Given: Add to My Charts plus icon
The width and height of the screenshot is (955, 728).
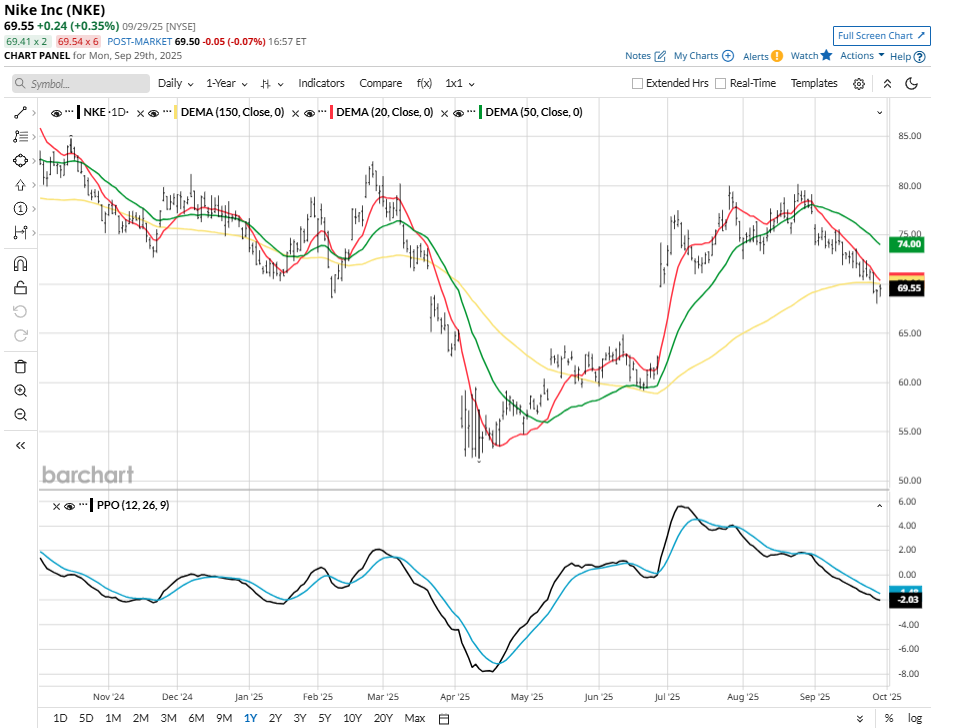Looking at the screenshot, I should point(728,55).
